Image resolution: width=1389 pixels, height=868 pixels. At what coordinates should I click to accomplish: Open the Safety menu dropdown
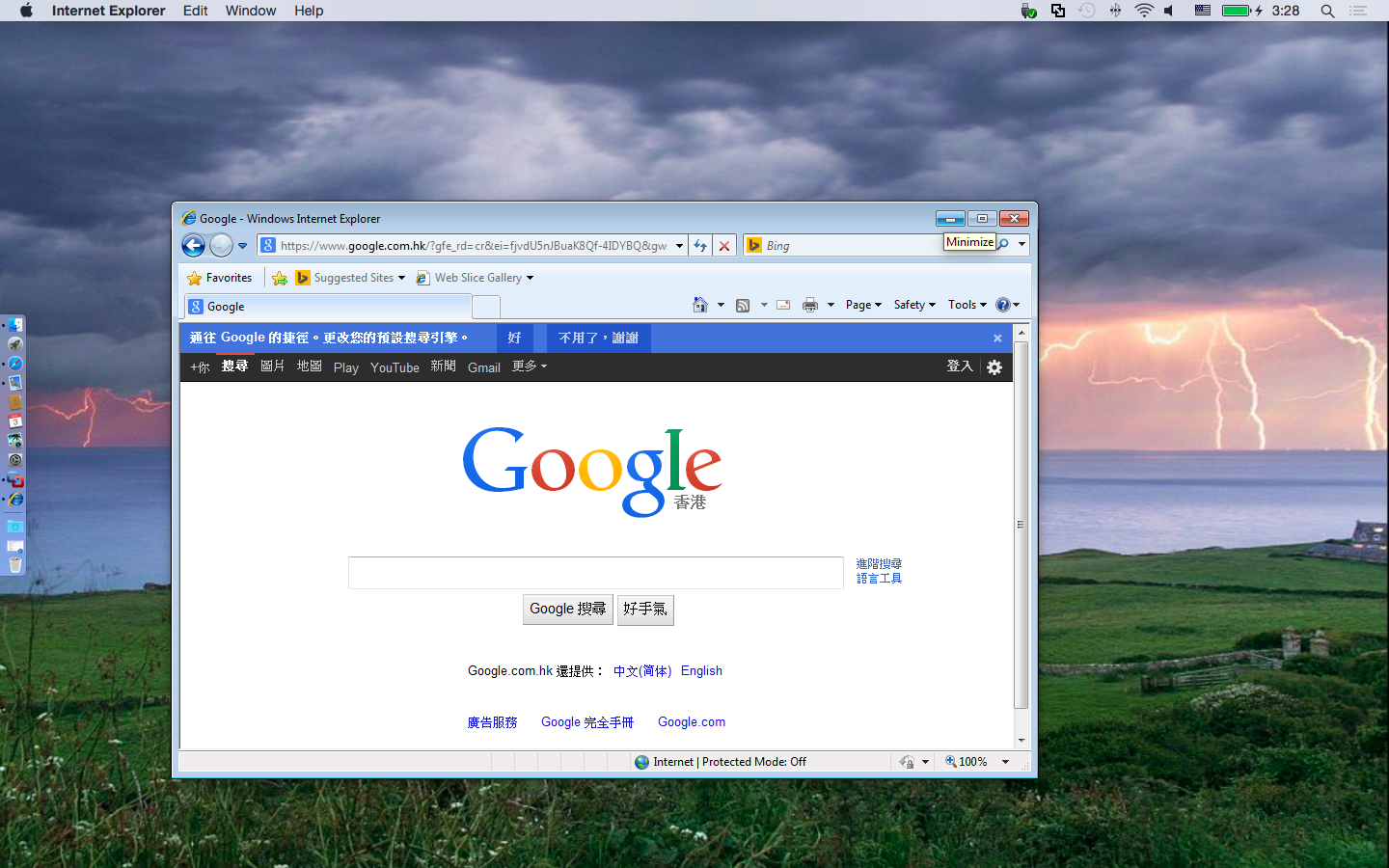914,305
